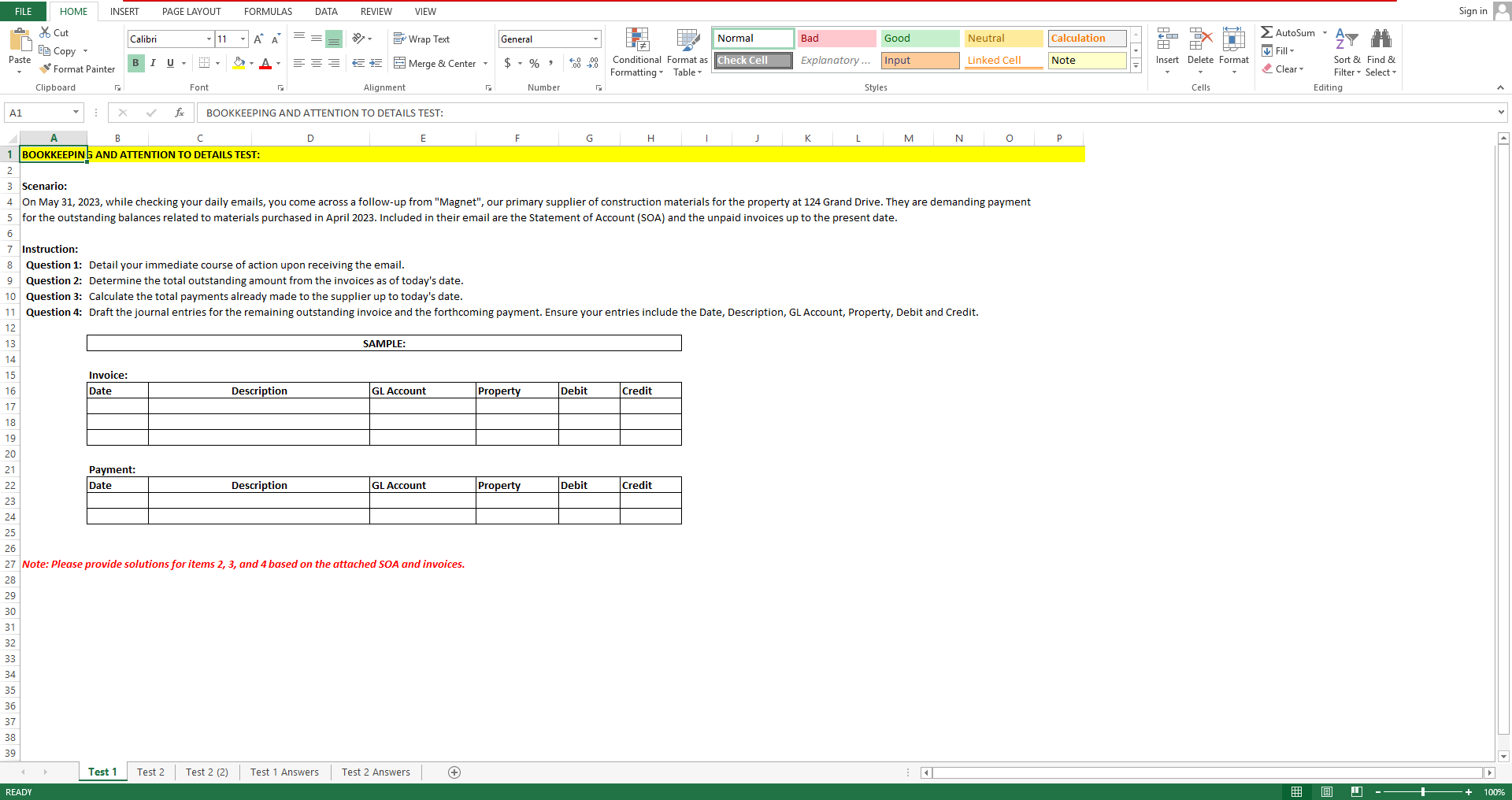Click the AutoSum icon
Viewport: 1512px width, 800px height.
point(1268,32)
